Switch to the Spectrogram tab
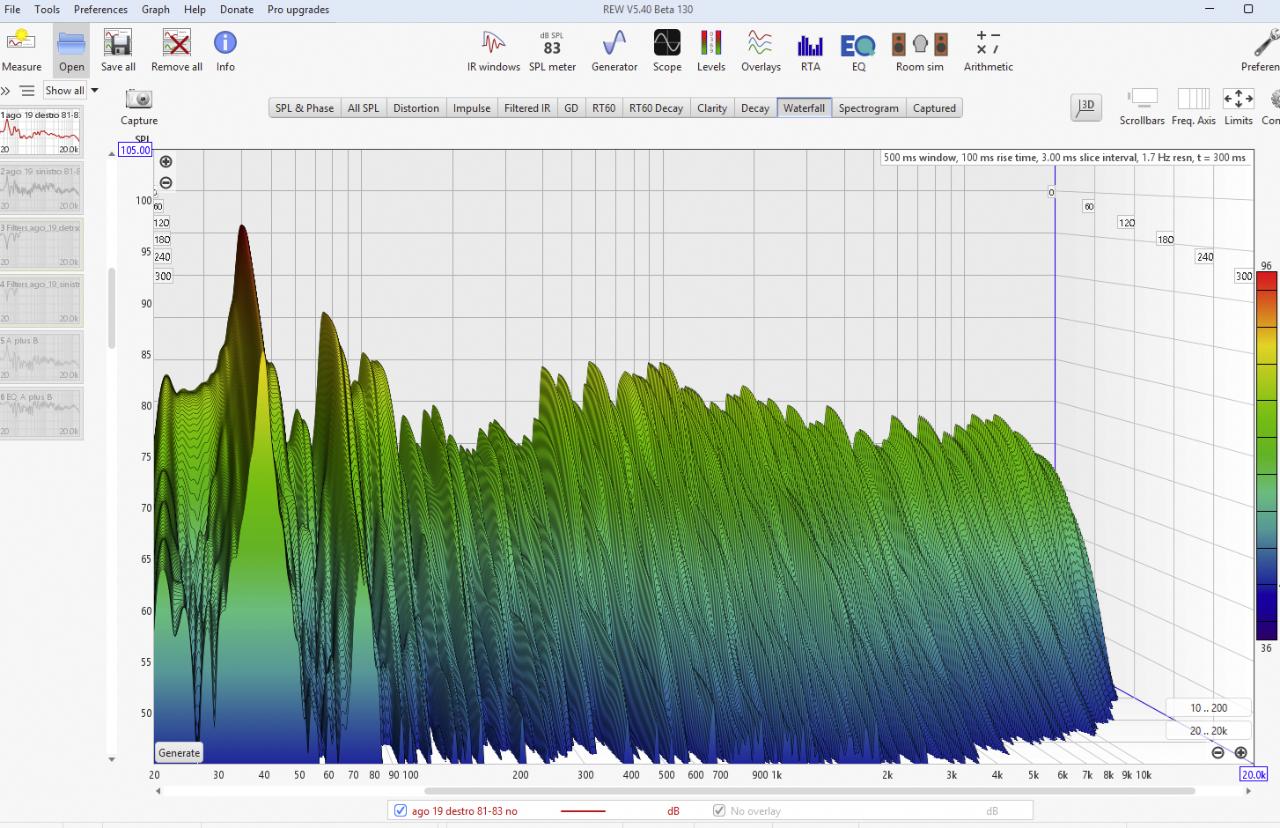Viewport: 1280px width, 828px height. coord(869,108)
